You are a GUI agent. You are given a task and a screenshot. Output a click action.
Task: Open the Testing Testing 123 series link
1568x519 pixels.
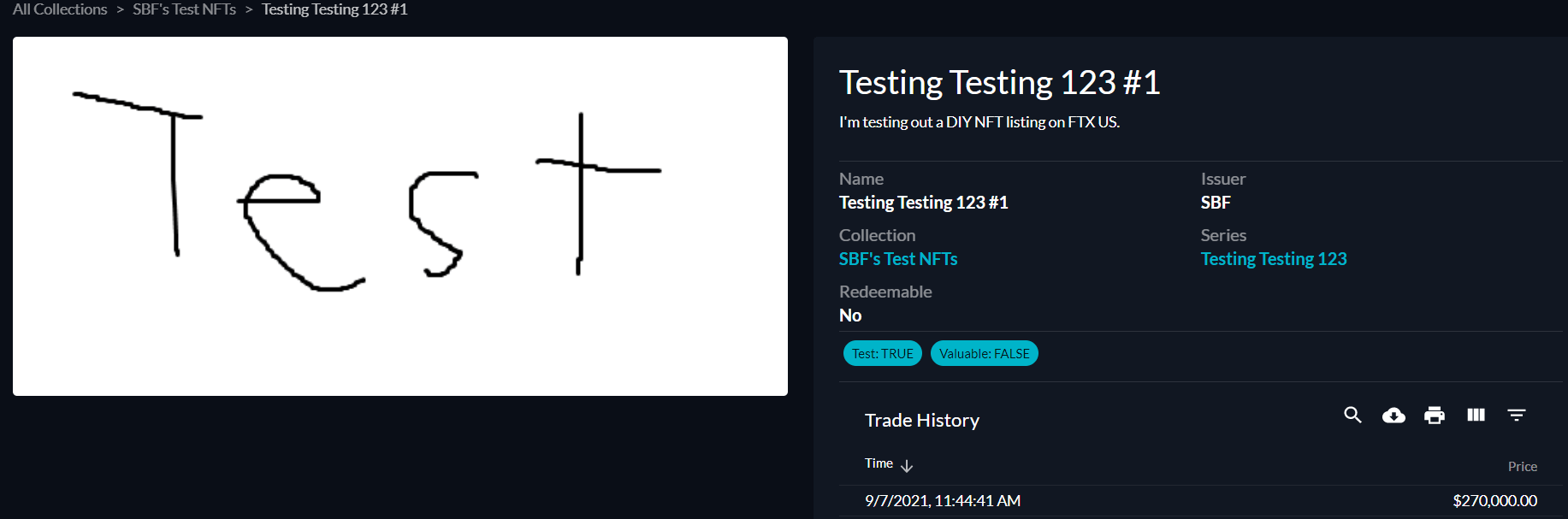tap(1273, 259)
